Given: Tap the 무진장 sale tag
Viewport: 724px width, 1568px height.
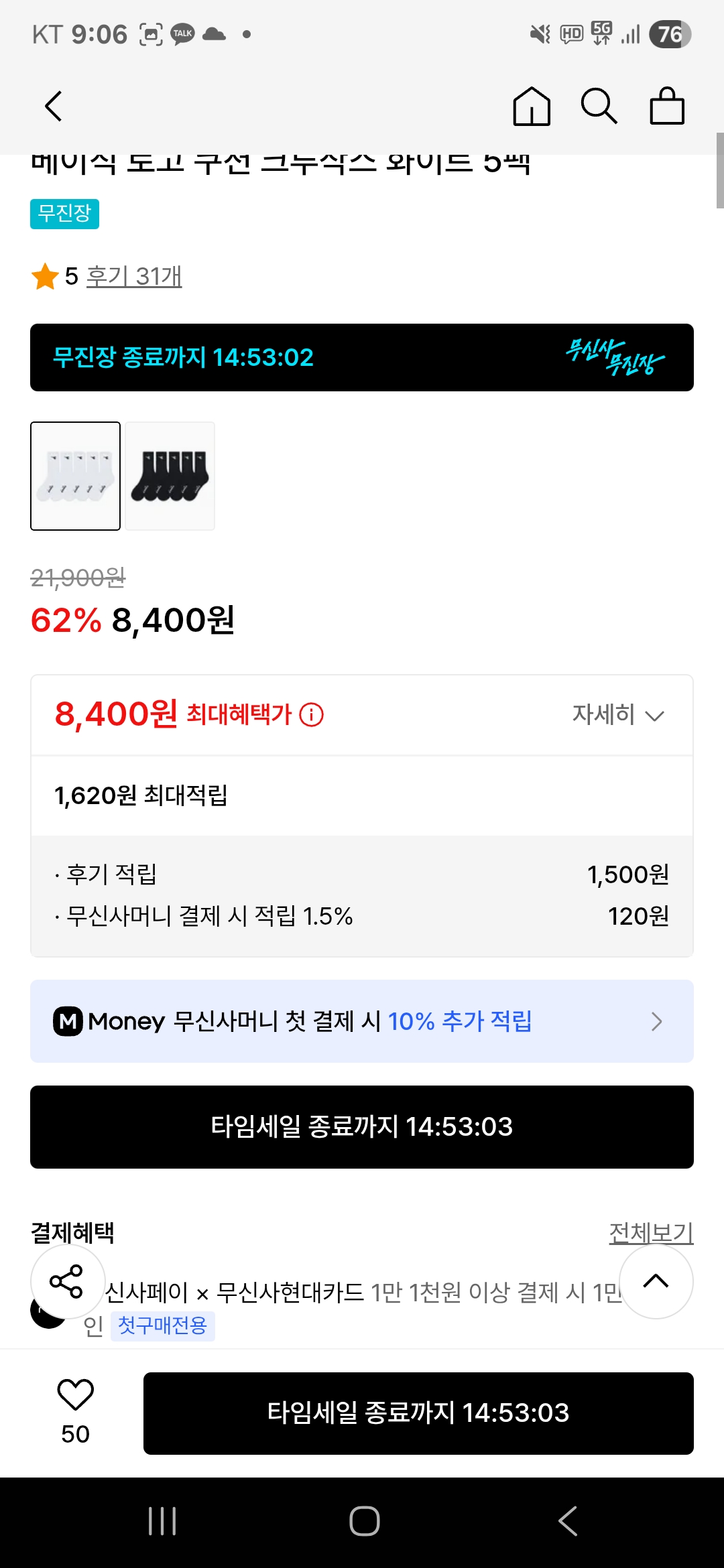Looking at the screenshot, I should click(64, 214).
